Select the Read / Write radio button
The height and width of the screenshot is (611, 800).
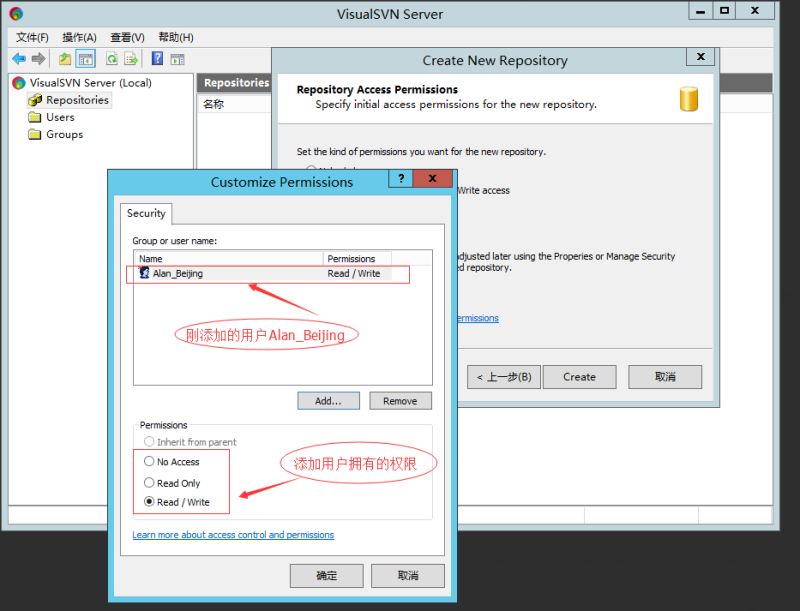(149, 501)
